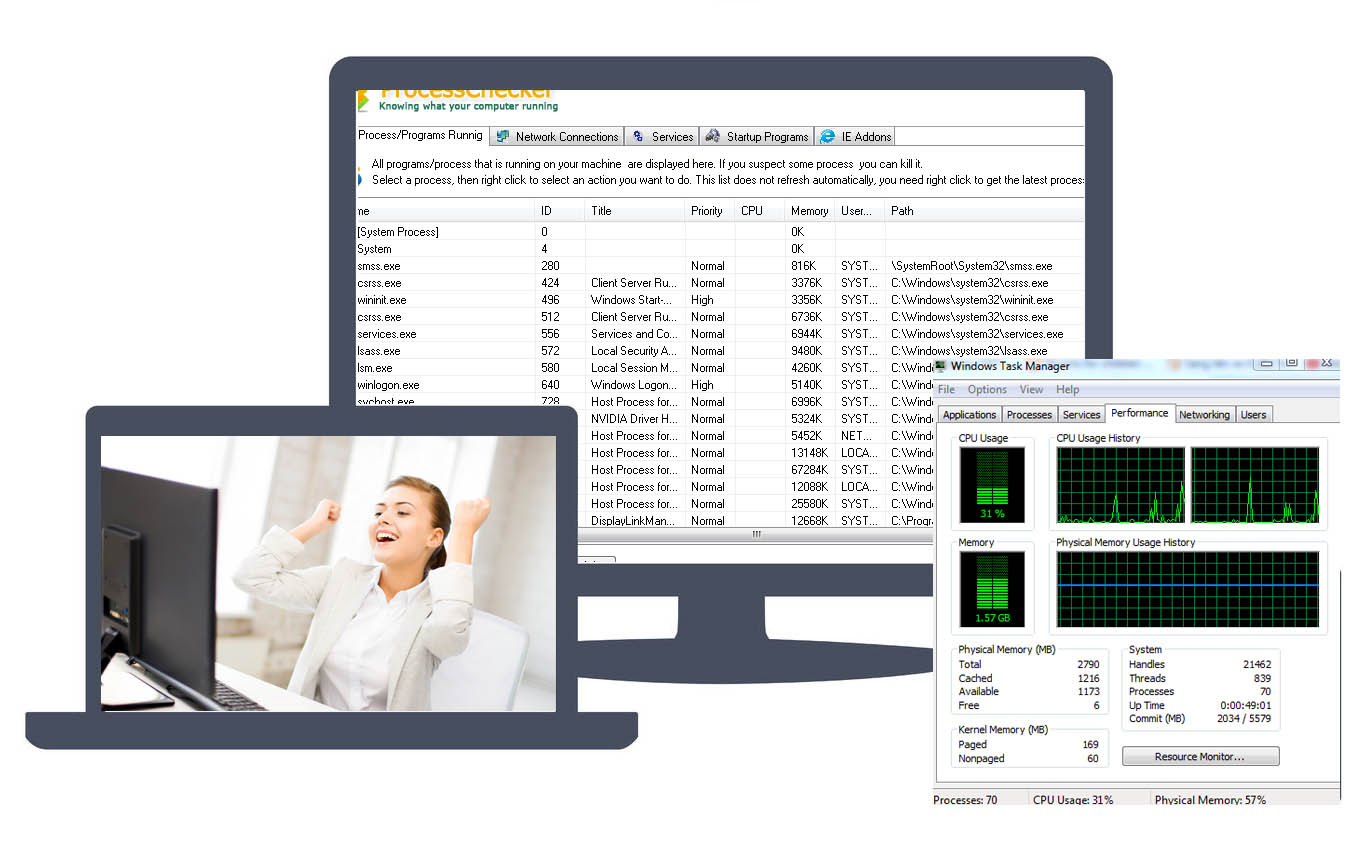Click the IE Addons Internet Explorer icon
The height and width of the screenshot is (862, 1360).
827,136
